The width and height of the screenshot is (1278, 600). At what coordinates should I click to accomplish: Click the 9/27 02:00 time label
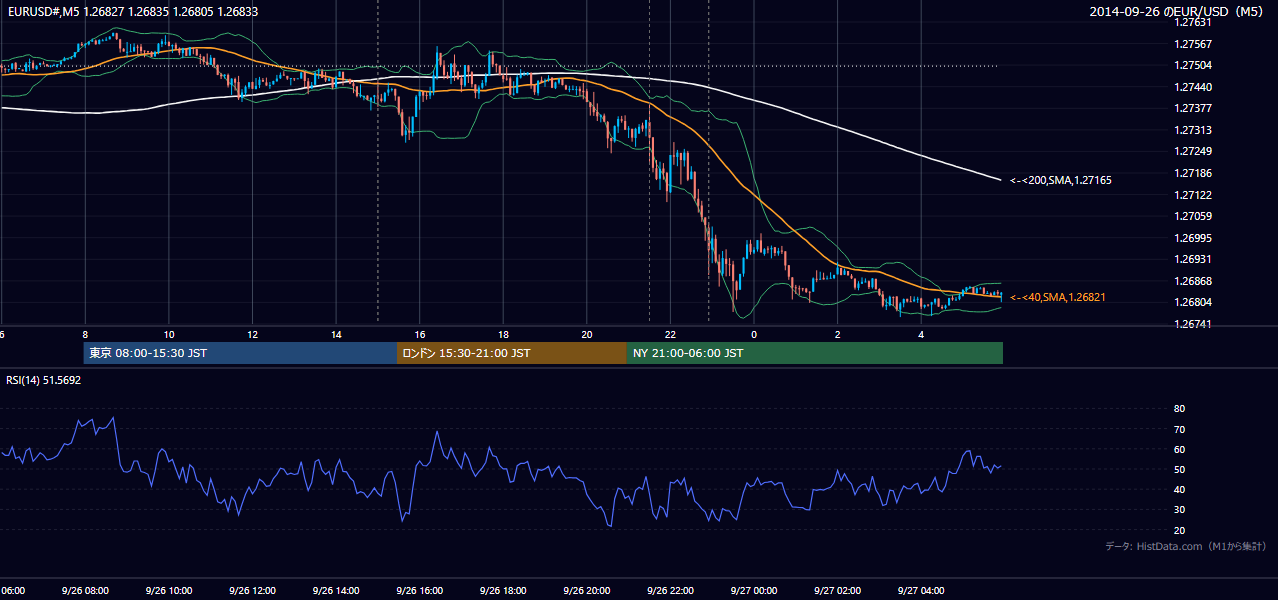[x=837, y=590]
